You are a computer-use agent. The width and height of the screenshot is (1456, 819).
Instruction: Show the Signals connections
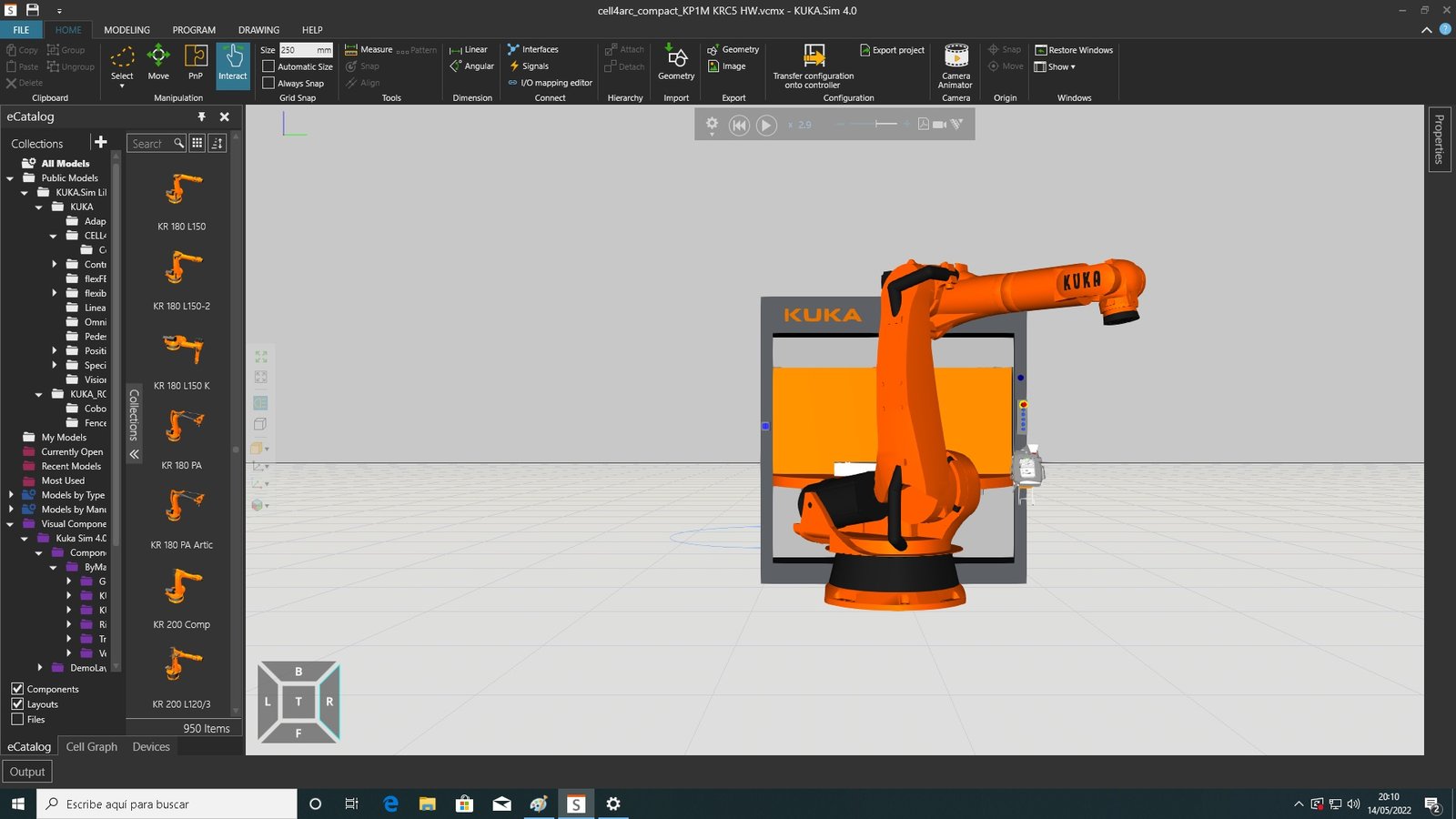(x=529, y=66)
